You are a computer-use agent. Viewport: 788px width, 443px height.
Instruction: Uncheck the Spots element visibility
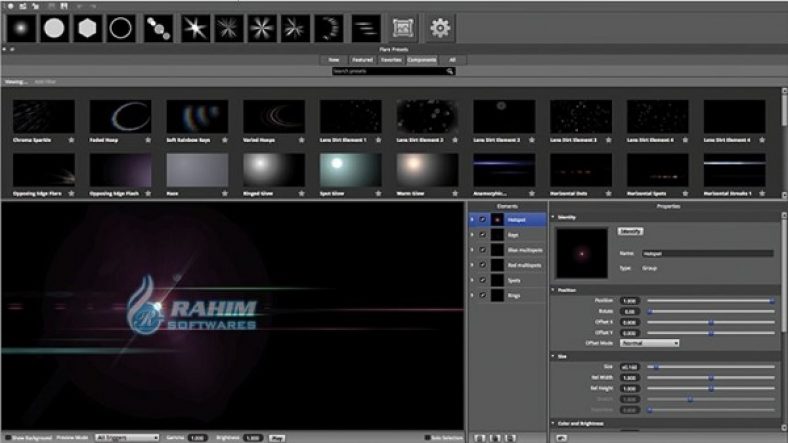click(x=482, y=281)
